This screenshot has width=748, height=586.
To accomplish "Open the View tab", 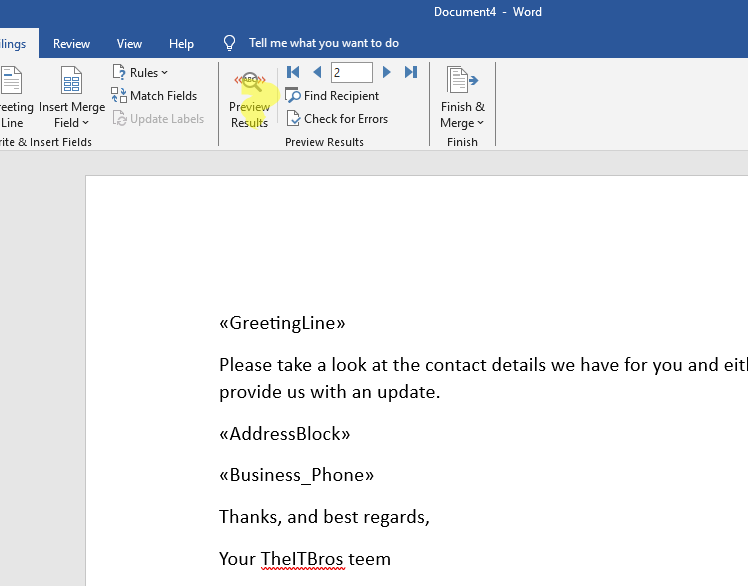I will pyautogui.click(x=129, y=44).
